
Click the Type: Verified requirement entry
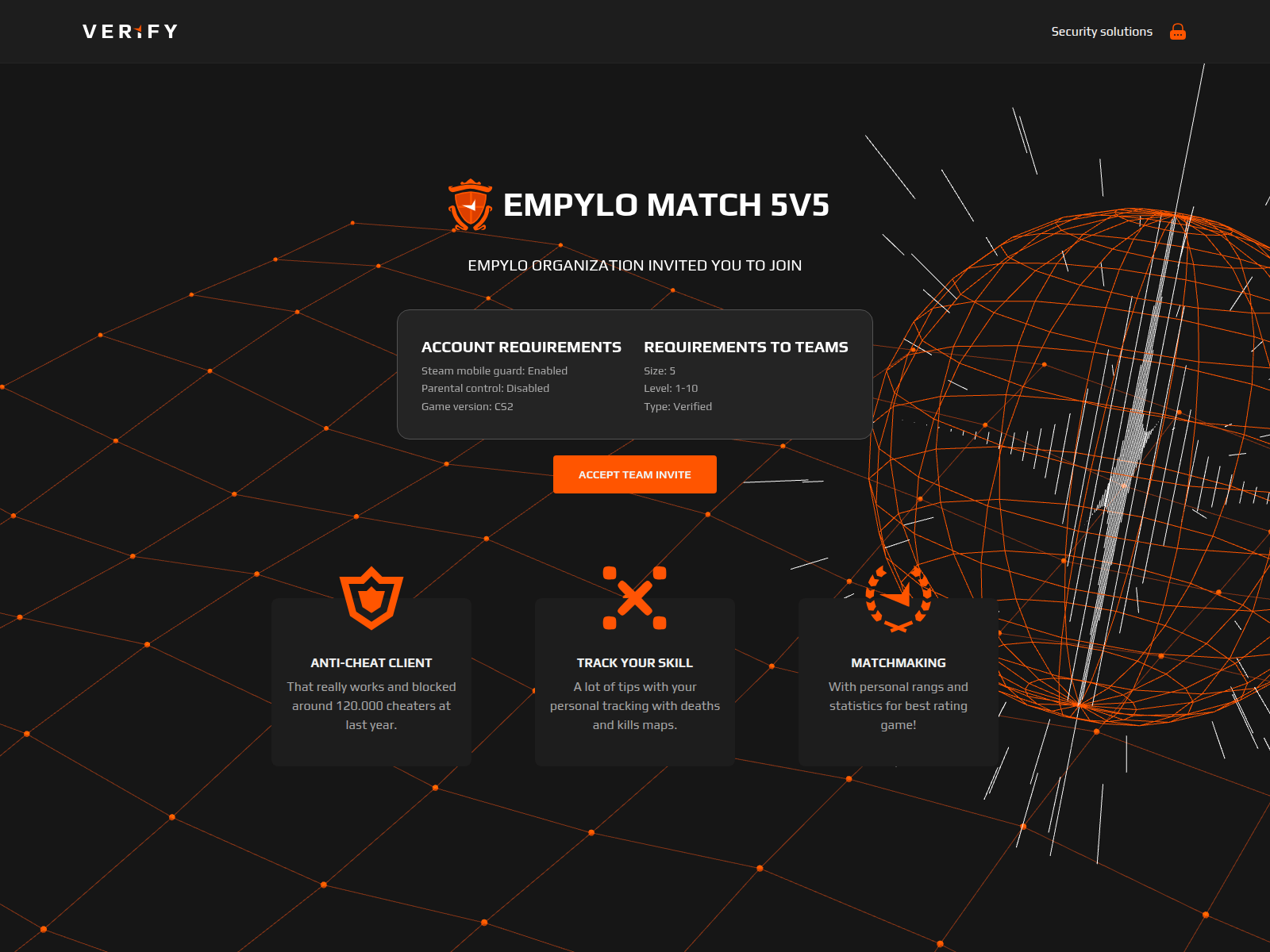click(678, 406)
